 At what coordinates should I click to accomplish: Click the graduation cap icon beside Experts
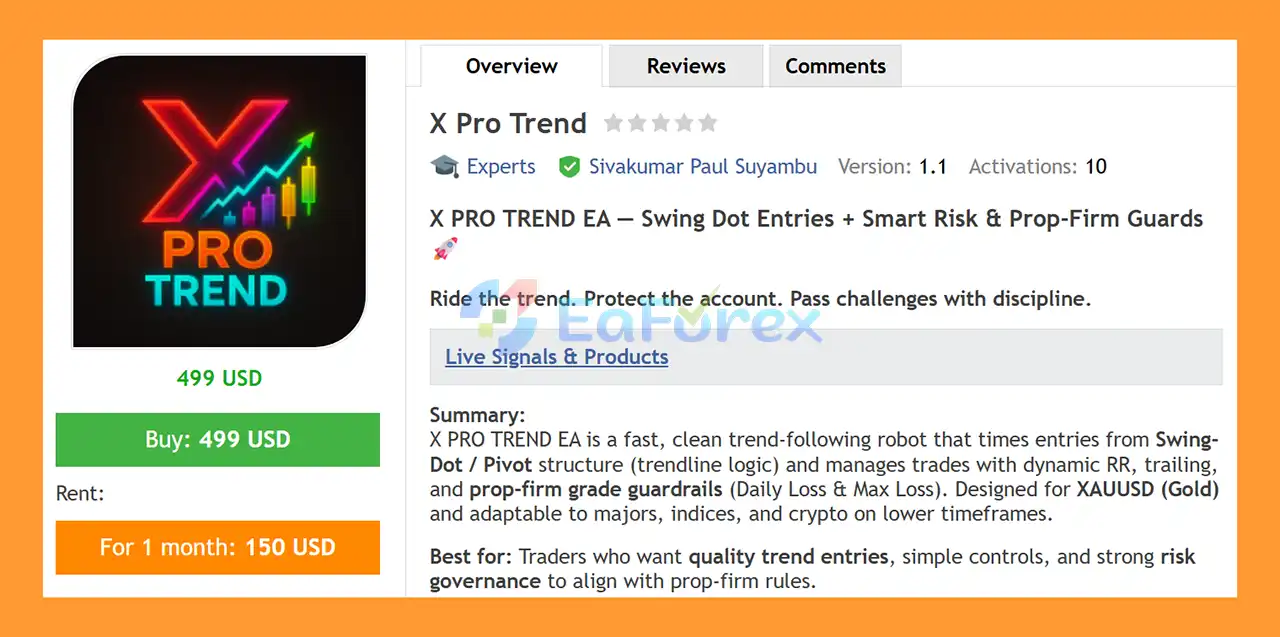pos(444,166)
